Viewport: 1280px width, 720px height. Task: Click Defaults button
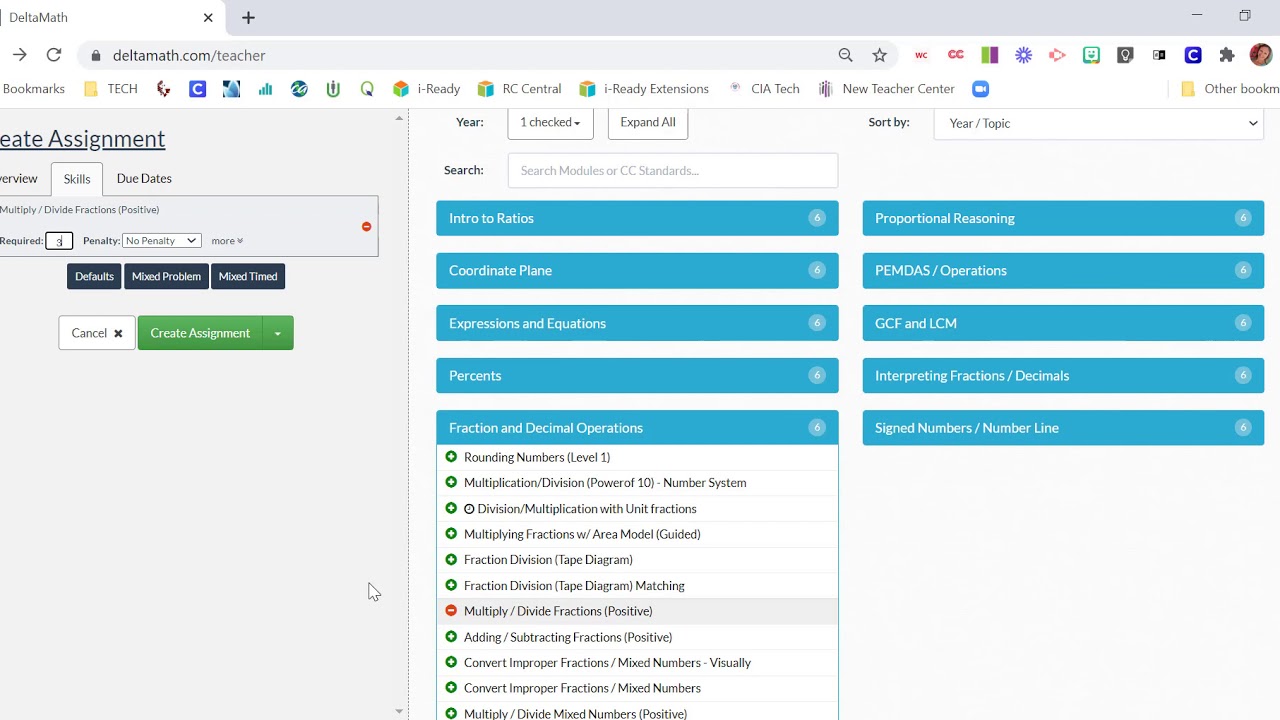95,276
